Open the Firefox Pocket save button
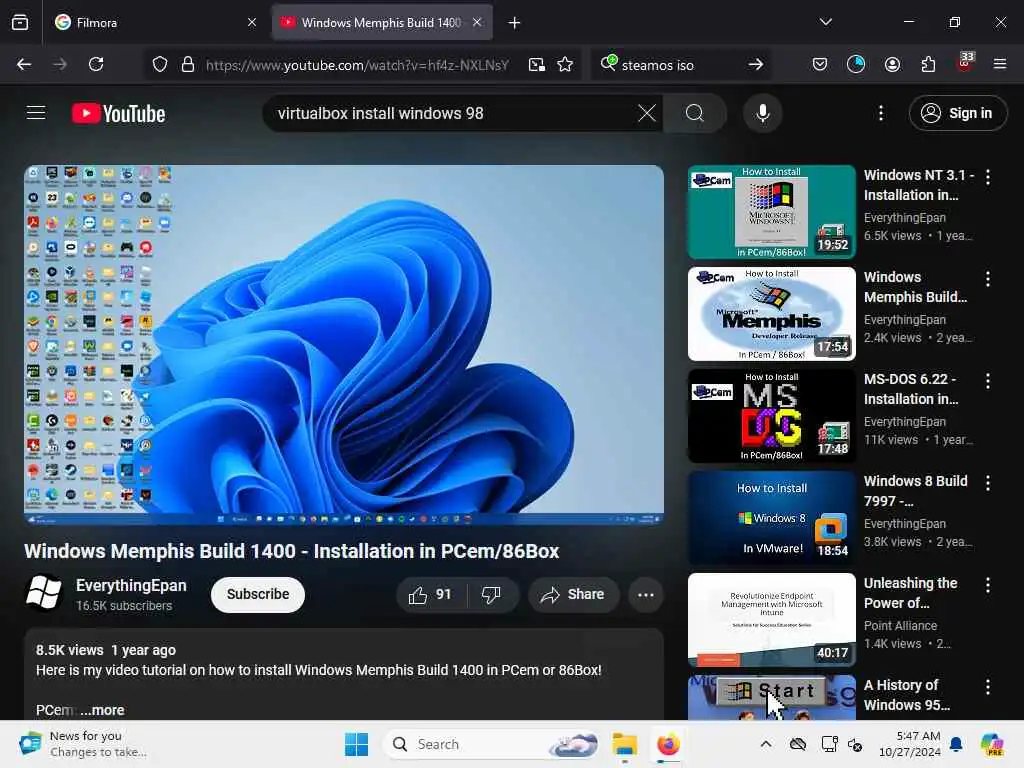The height and width of the screenshot is (768, 1024). click(x=820, y=64)
